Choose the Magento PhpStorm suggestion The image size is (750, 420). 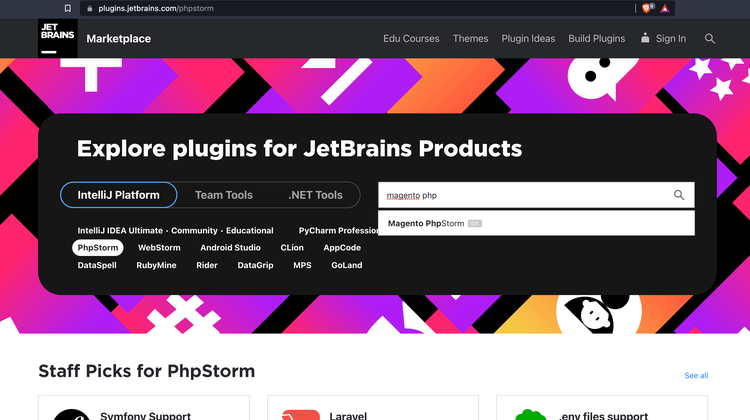pos(536,223)
